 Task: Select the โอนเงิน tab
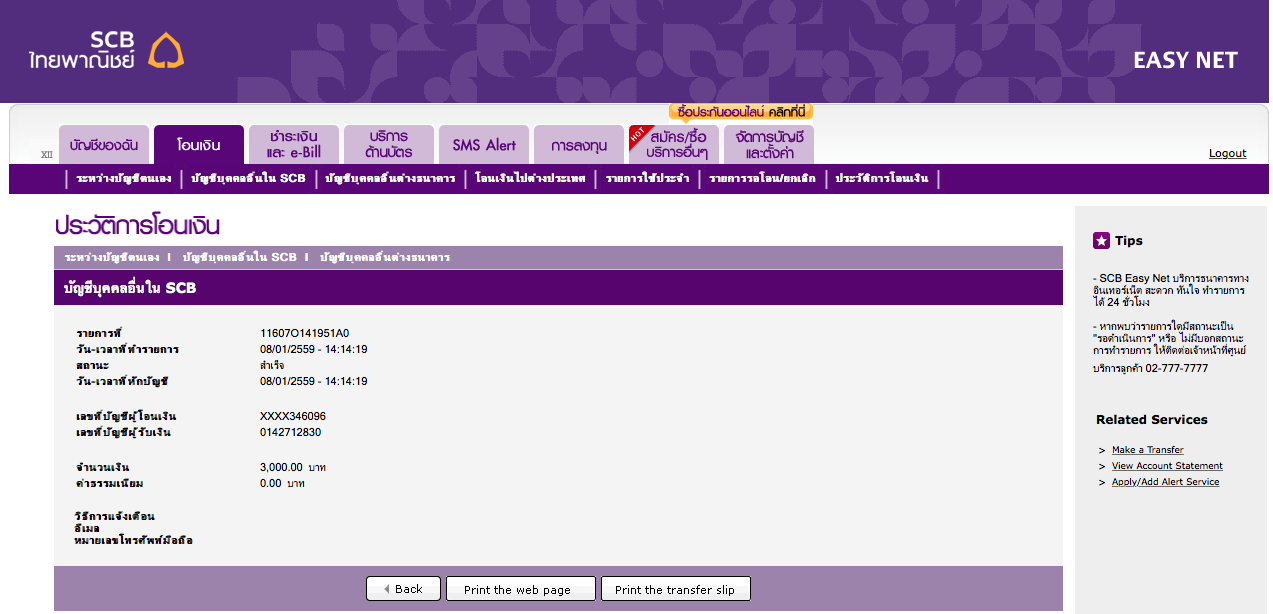click(x=199, y=145)
